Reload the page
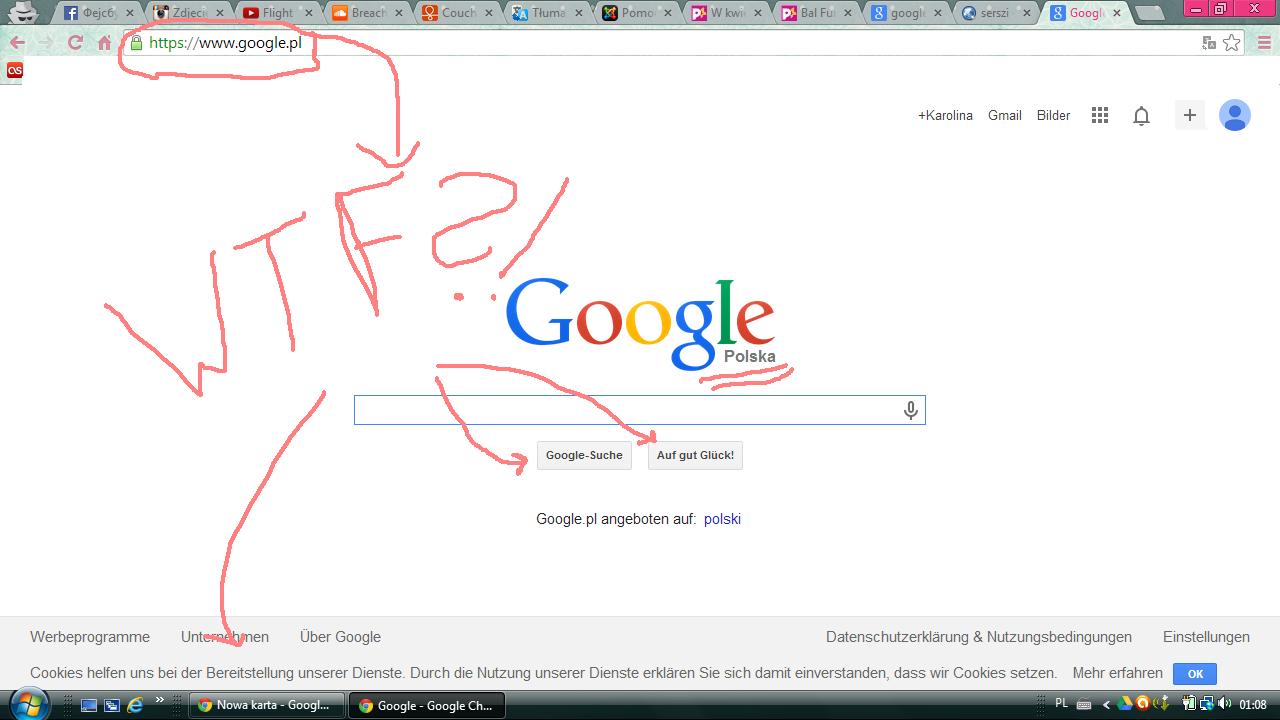1280x720 pixels. (x=75, y=43)
